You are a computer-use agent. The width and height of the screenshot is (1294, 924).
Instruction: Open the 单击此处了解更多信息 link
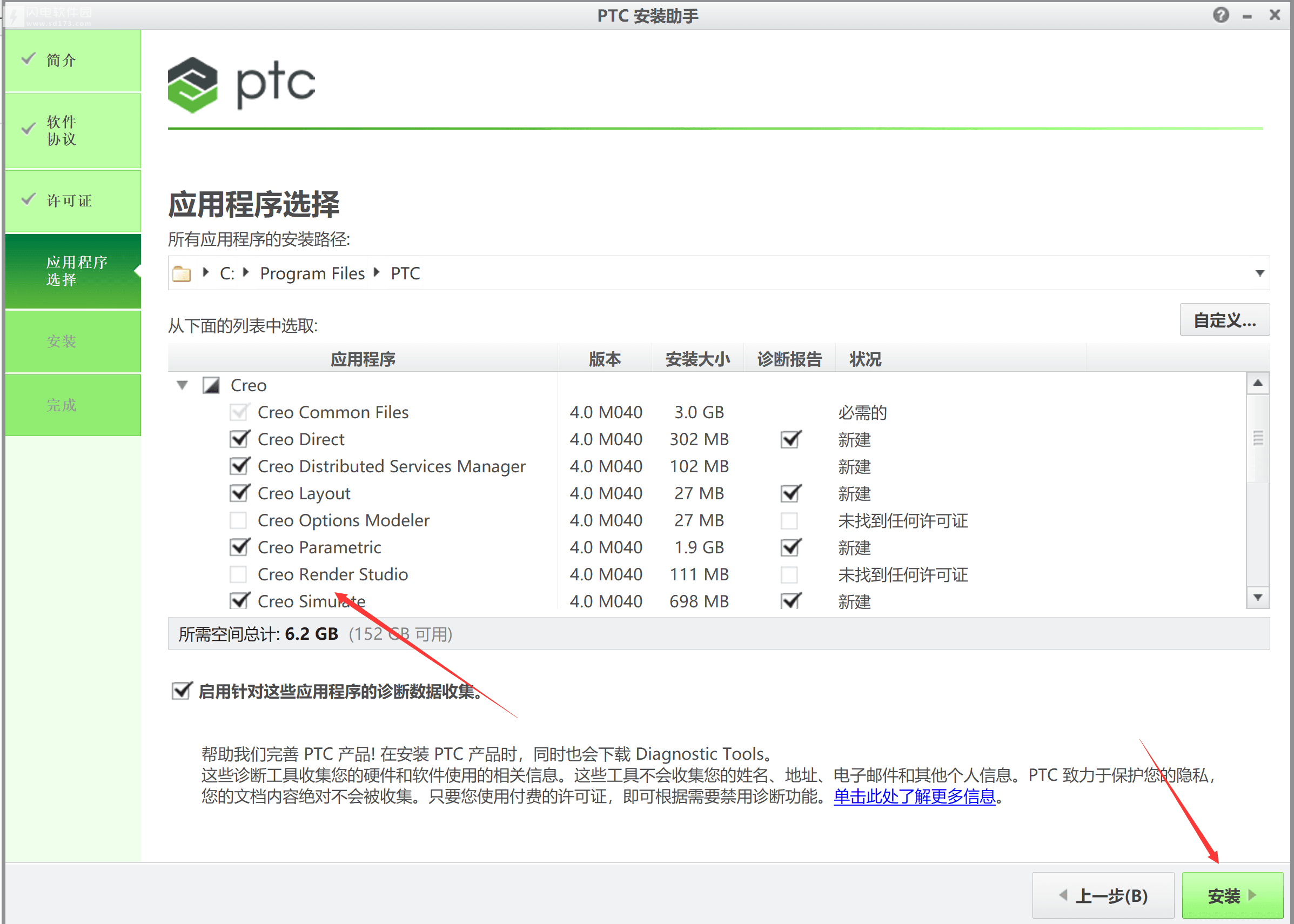[x=915, y=796]
